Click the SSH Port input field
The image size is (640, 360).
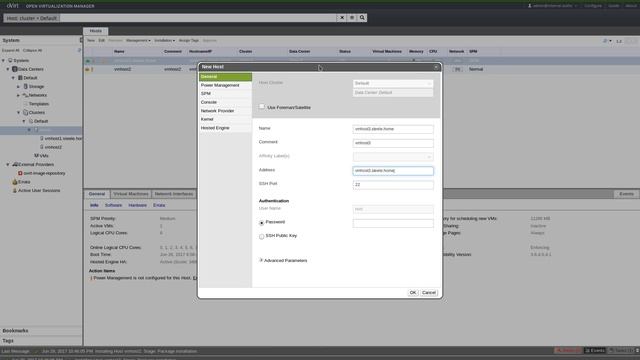click(x=393, y=185)
